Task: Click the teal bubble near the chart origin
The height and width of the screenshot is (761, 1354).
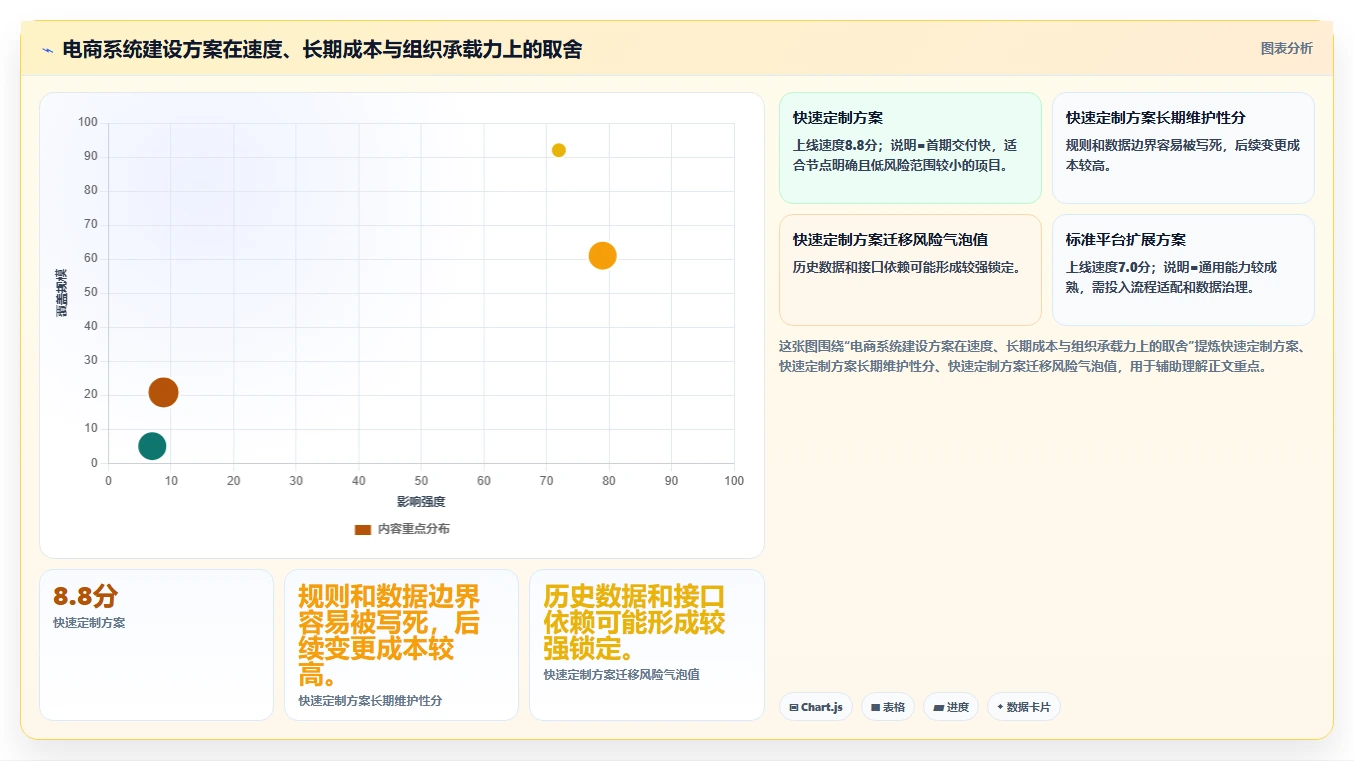Action: click(152, 446)
